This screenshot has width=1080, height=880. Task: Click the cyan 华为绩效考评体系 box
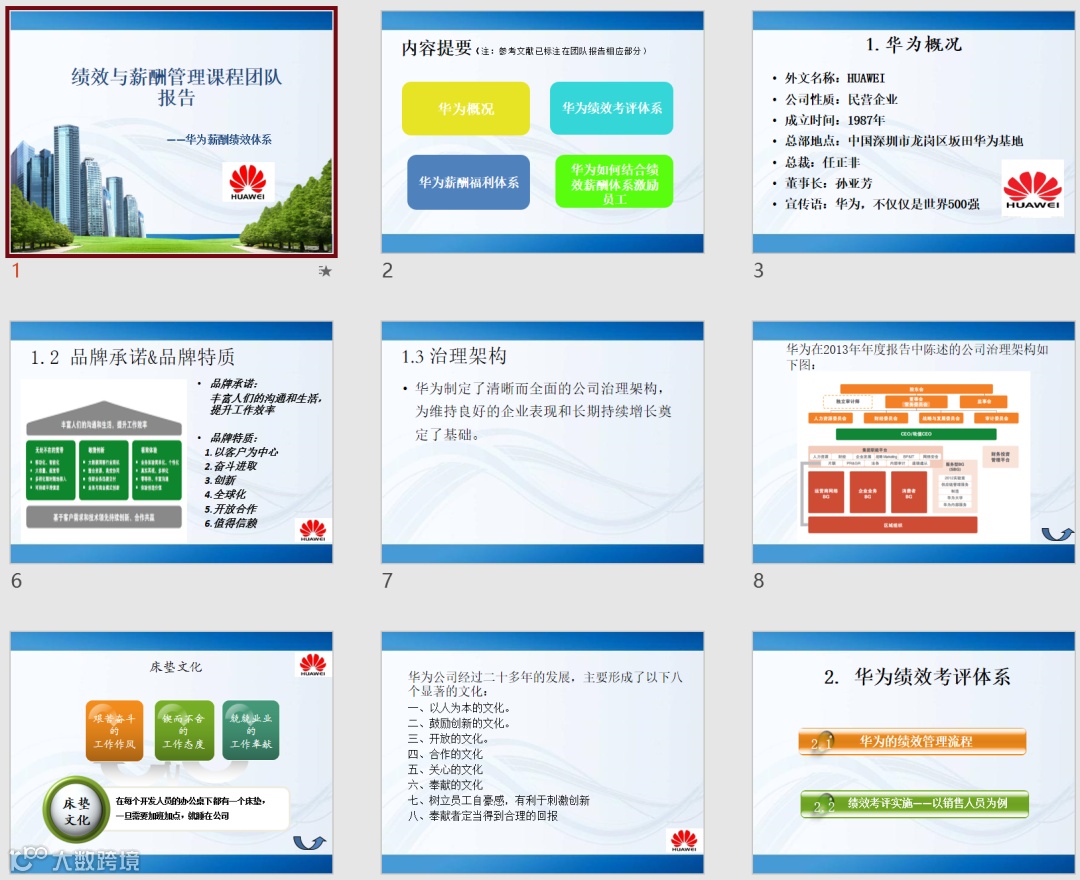(612, 108)
